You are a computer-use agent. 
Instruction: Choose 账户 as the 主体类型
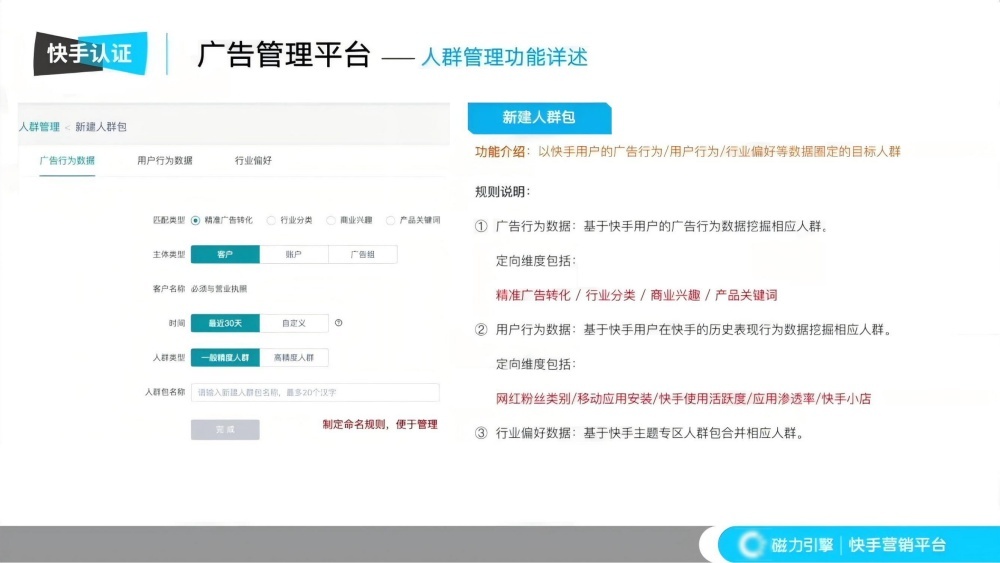click(294, 254)
